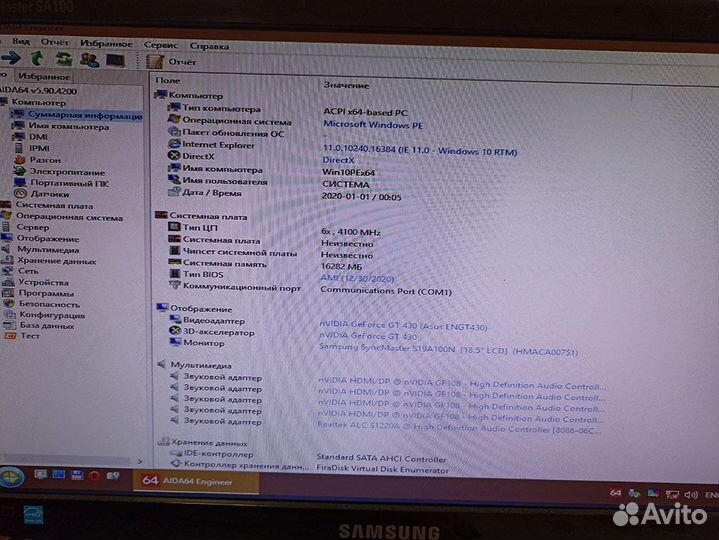Click the blue forward arrow toolbar icon
This screenshot has height=540, width=719.
[x=11, y=58]
